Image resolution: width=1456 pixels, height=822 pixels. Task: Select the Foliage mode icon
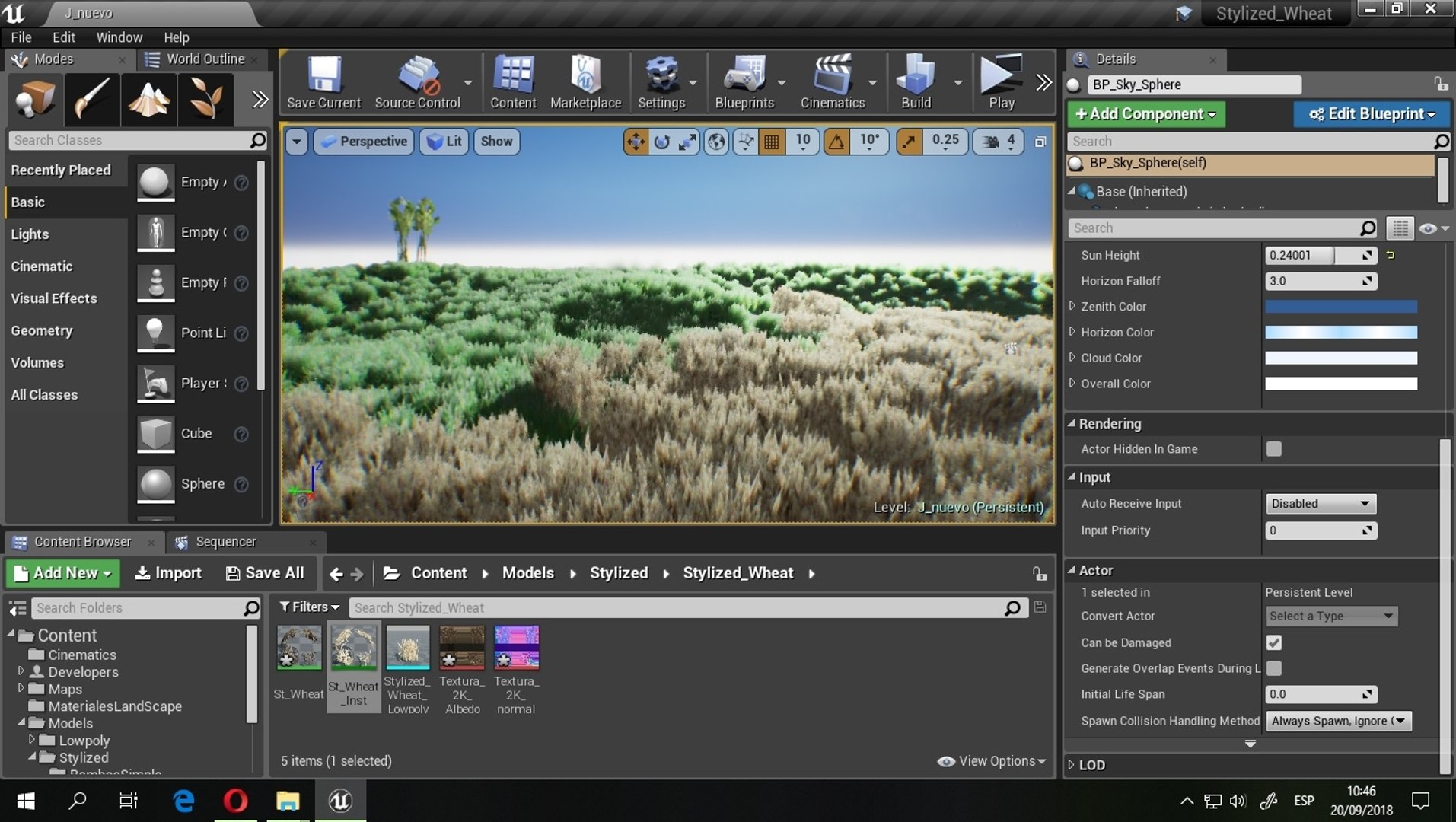click(x=205, y=99)
